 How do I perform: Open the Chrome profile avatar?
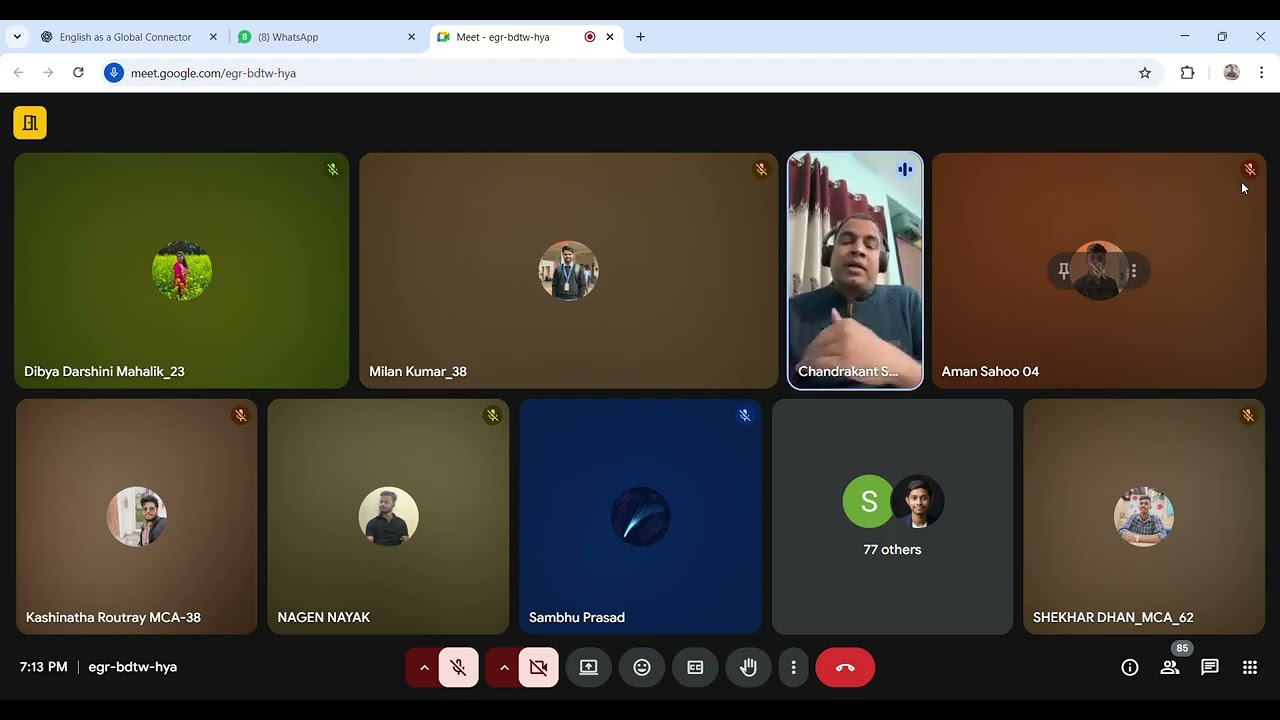tap(1232, 73)
